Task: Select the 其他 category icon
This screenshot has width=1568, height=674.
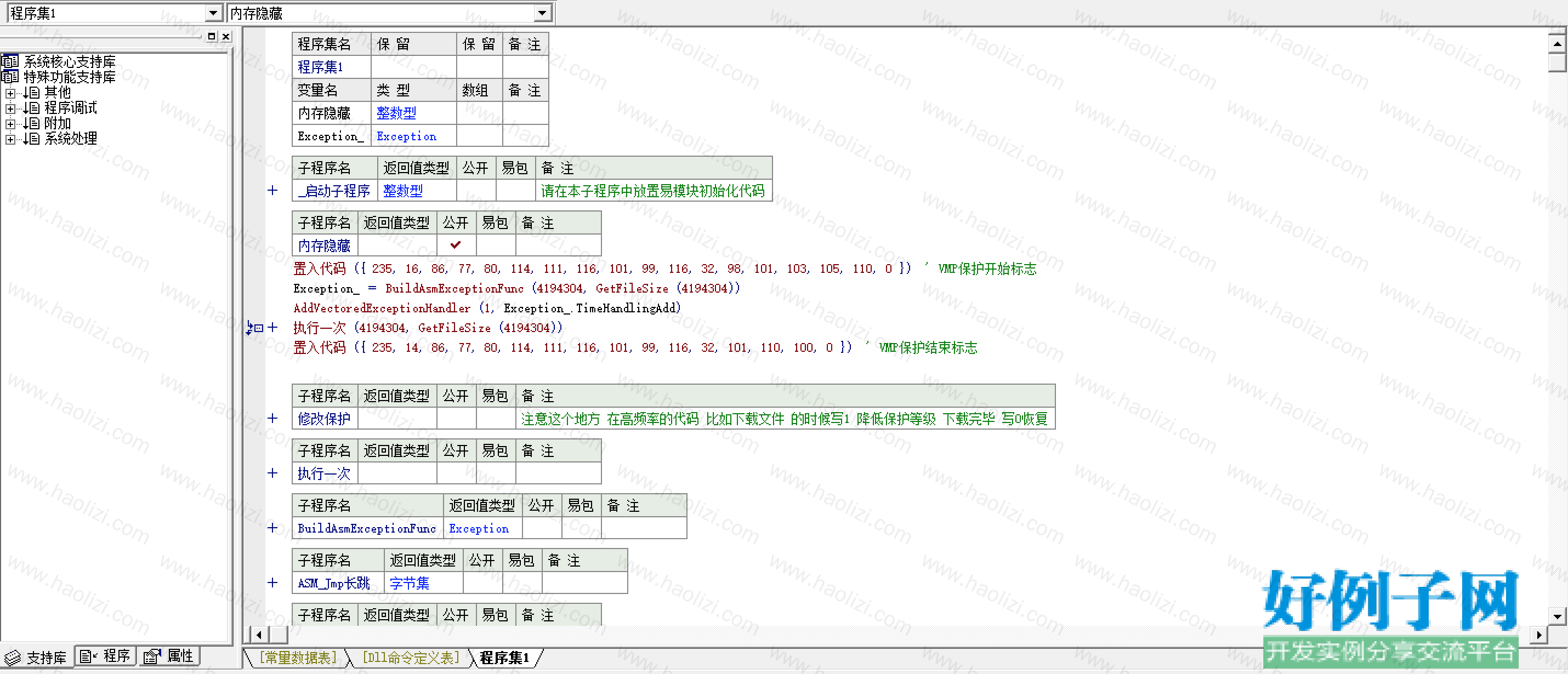Action: coord(32,93)
